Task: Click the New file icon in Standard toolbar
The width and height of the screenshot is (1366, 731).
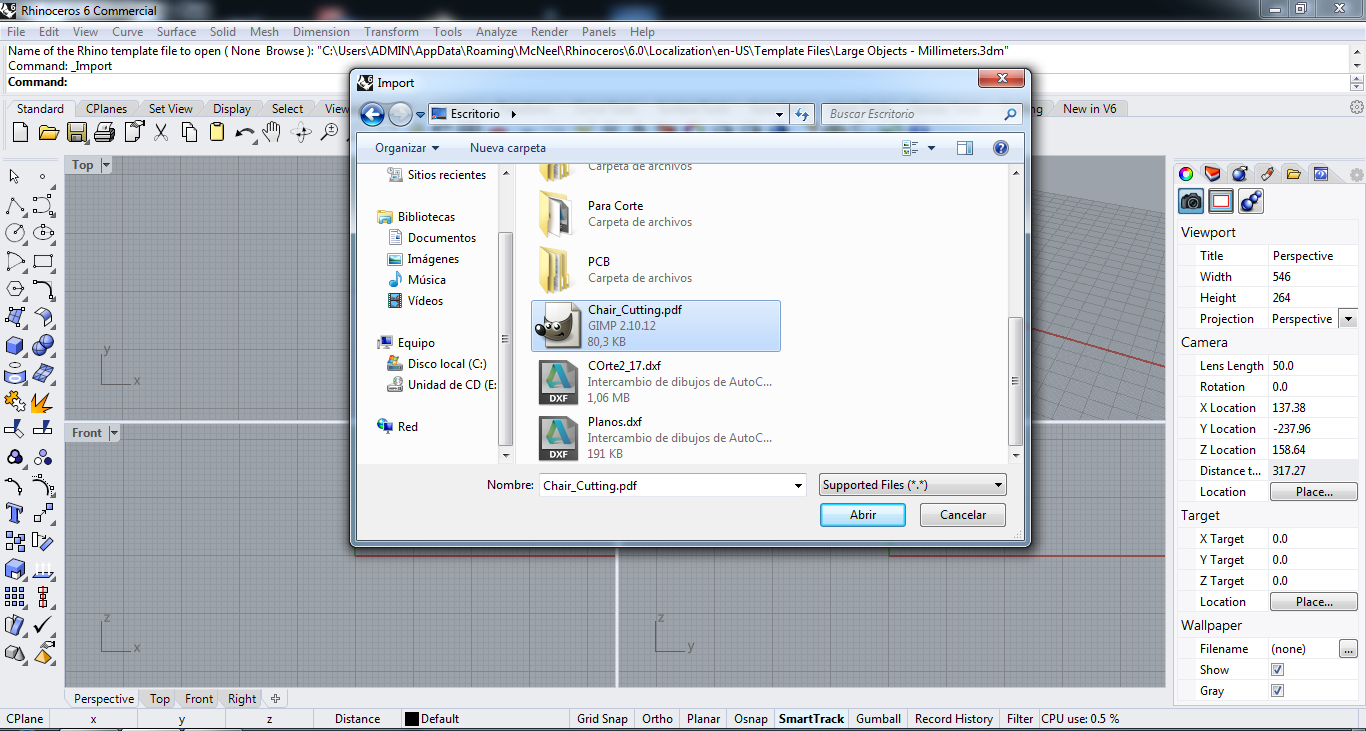Action: click(x=20, y=132)
